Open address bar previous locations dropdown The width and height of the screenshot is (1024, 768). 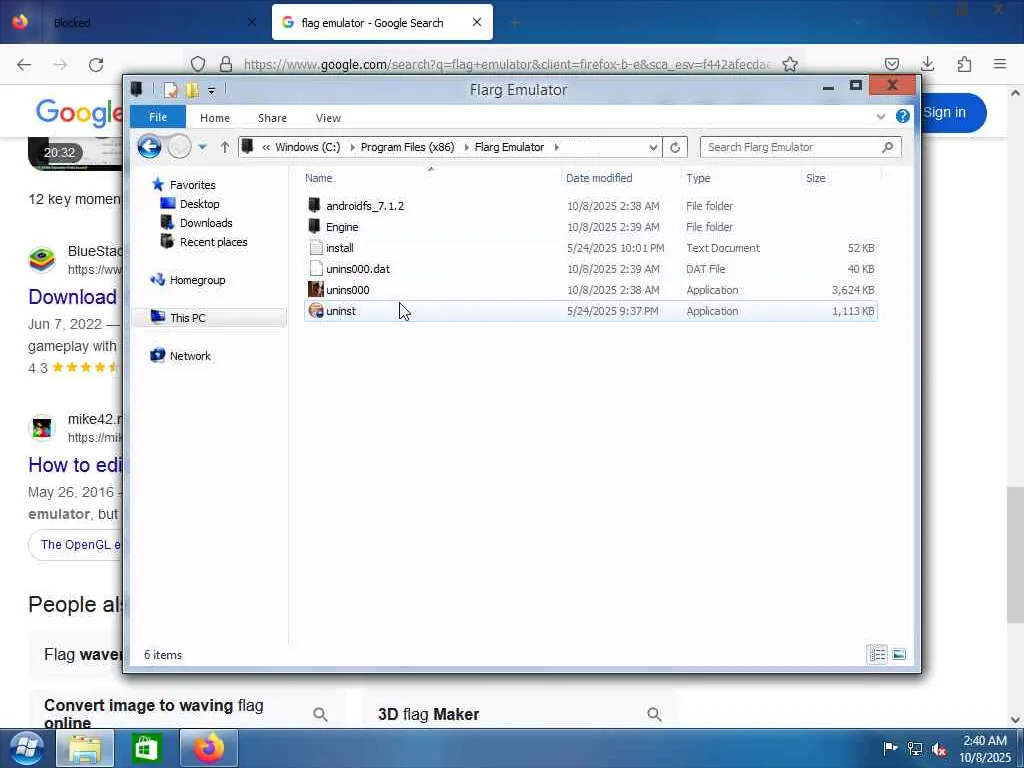pyautogui.click(x=652, y=148)
